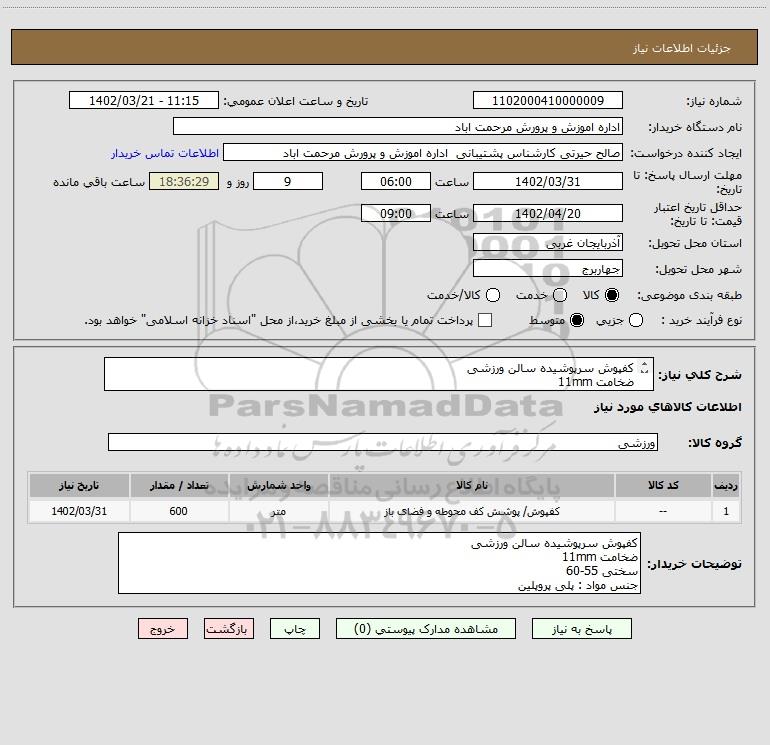Screen dimensions: 770x745
Task: Click the شرح کلی نیاز text area
Action: click(379, 374)
